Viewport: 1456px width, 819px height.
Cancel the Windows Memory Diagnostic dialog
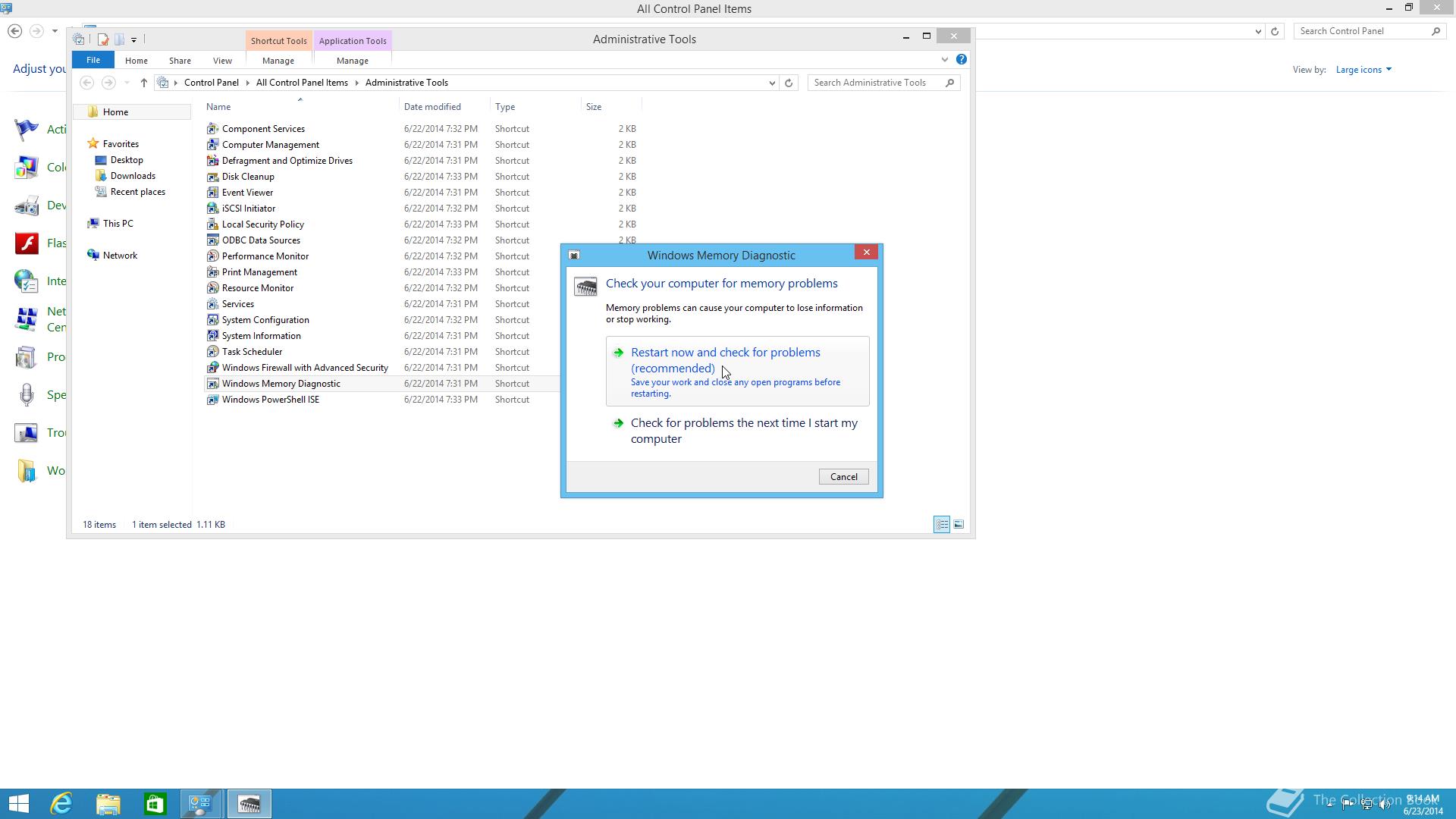click(x=843, y=477)
